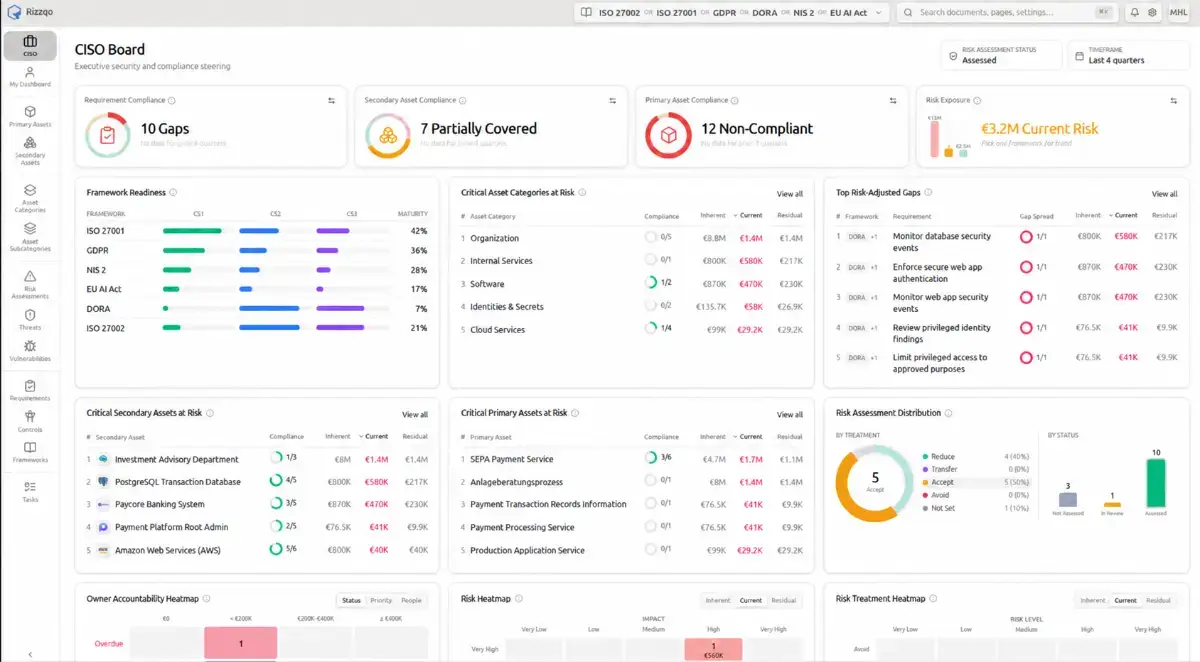The image size is (1200, 662).
Task: Open Threats in sidebar
Action: [x=30, y=320]
